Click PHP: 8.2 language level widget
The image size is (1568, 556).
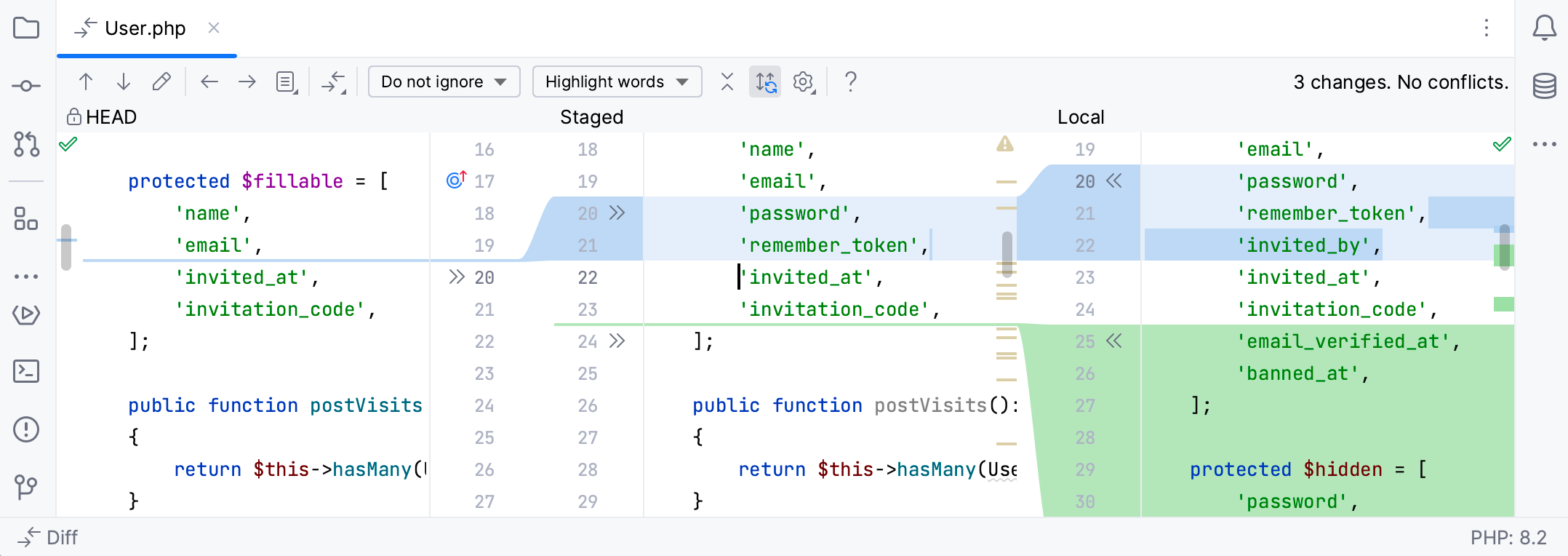1508,537
